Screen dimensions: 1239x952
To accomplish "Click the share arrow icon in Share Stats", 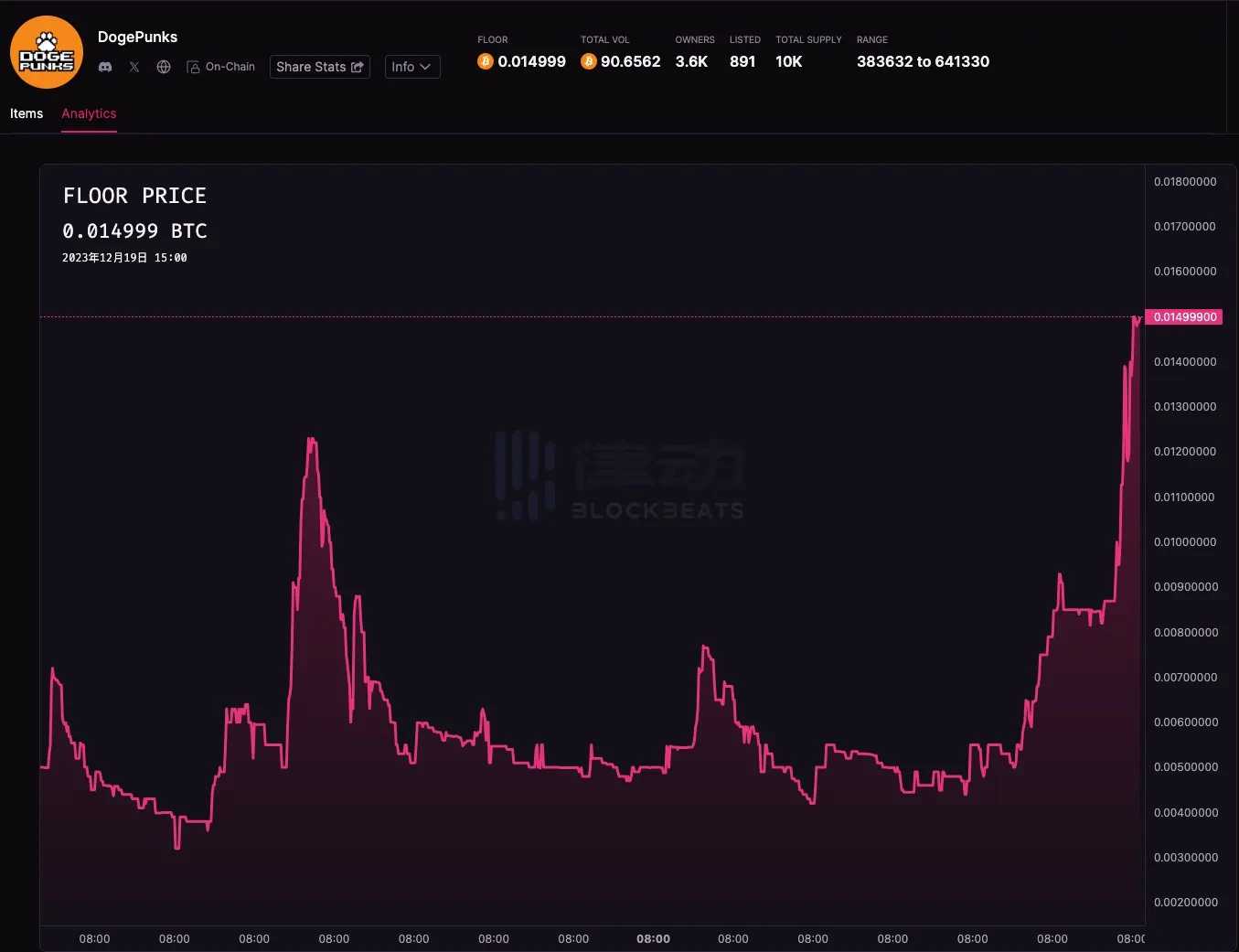I will point(358,67).
